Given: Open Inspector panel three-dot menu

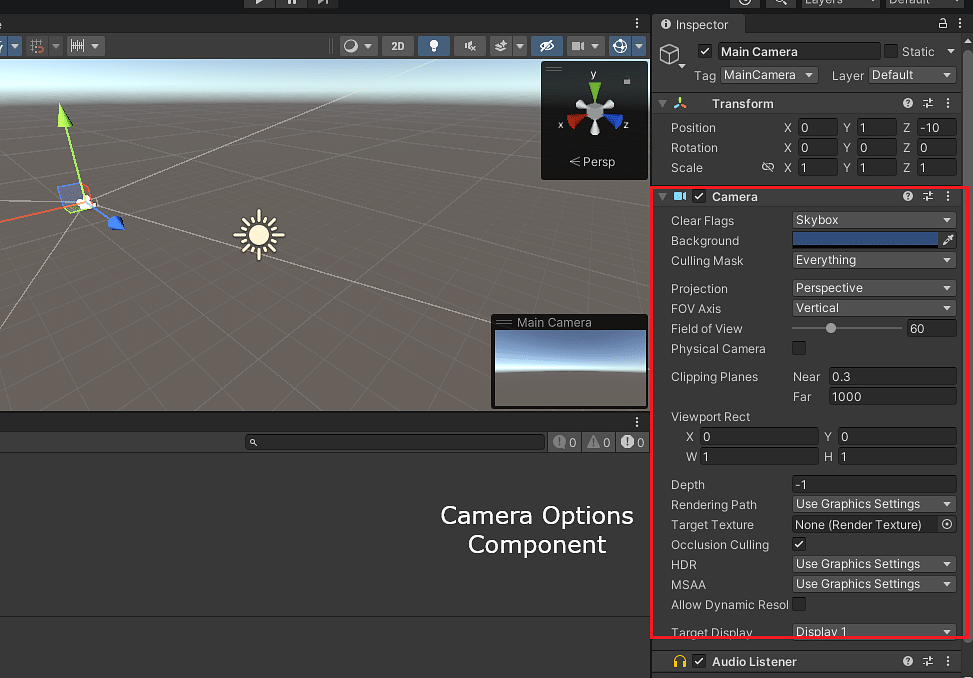Looking at the screenshot, I should point(961,24).
